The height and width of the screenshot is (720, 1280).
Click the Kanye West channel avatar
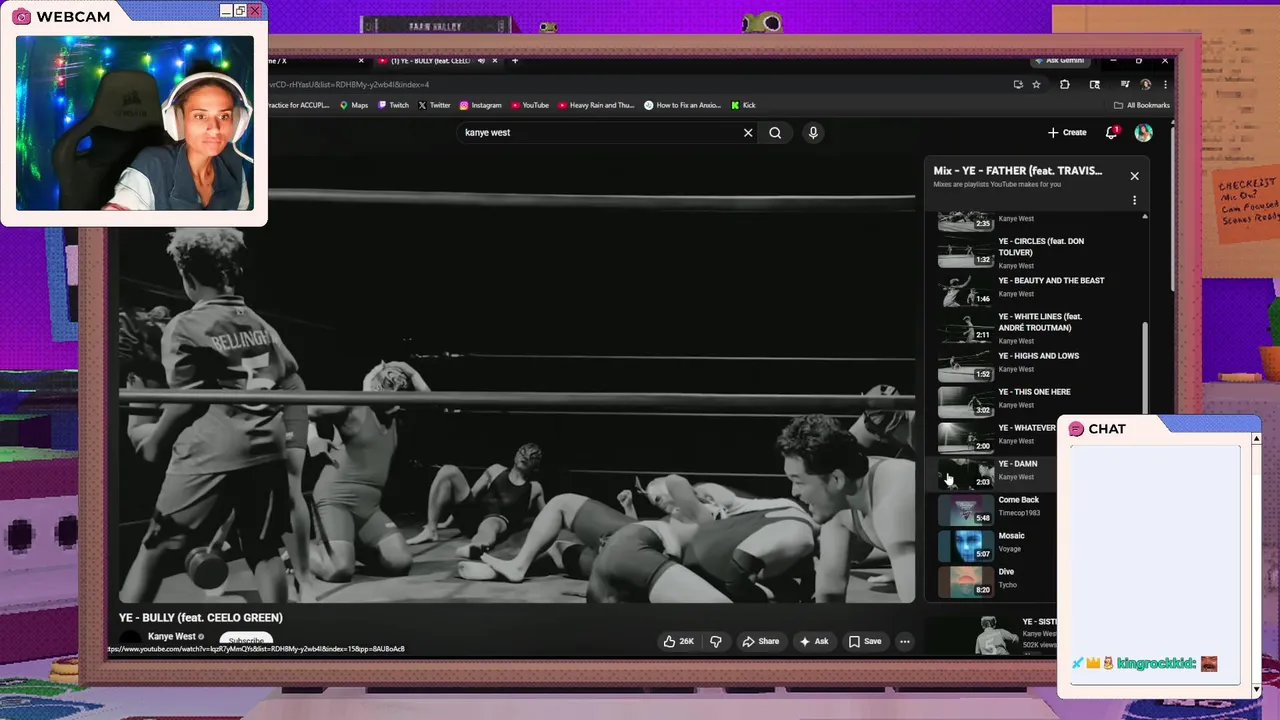click(130, 638)
